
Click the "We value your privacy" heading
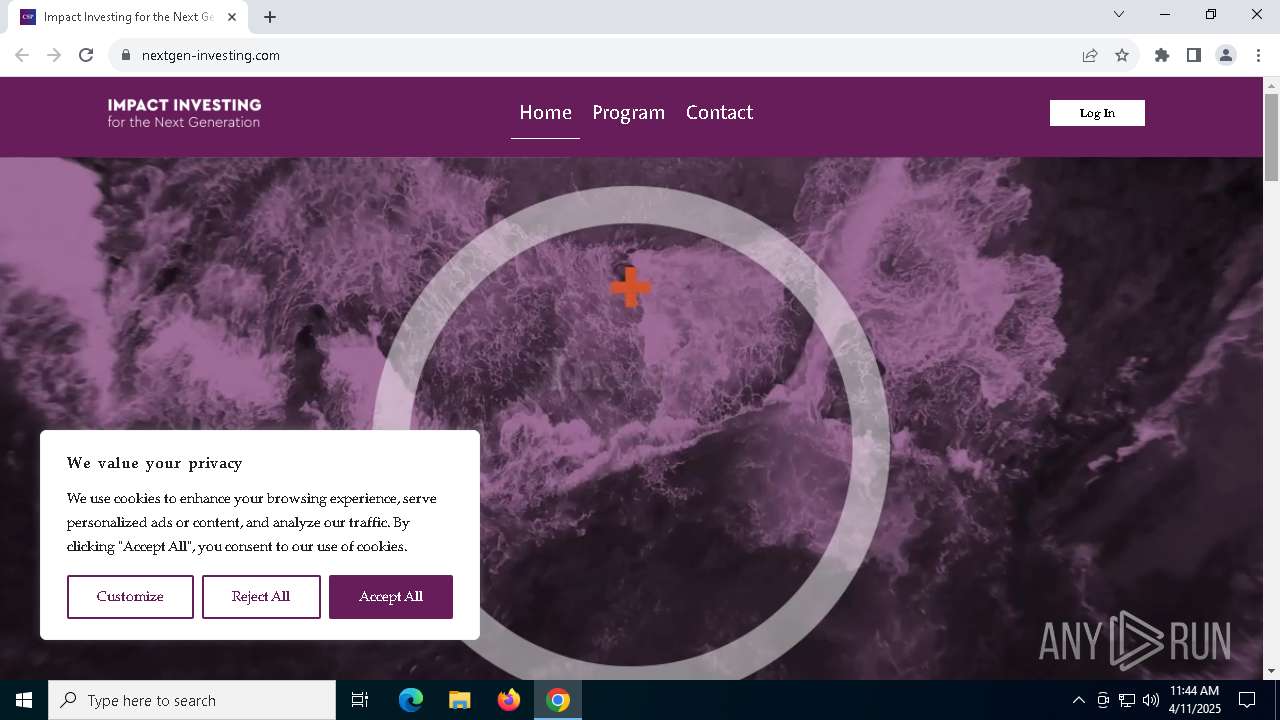tap(155, 463)
